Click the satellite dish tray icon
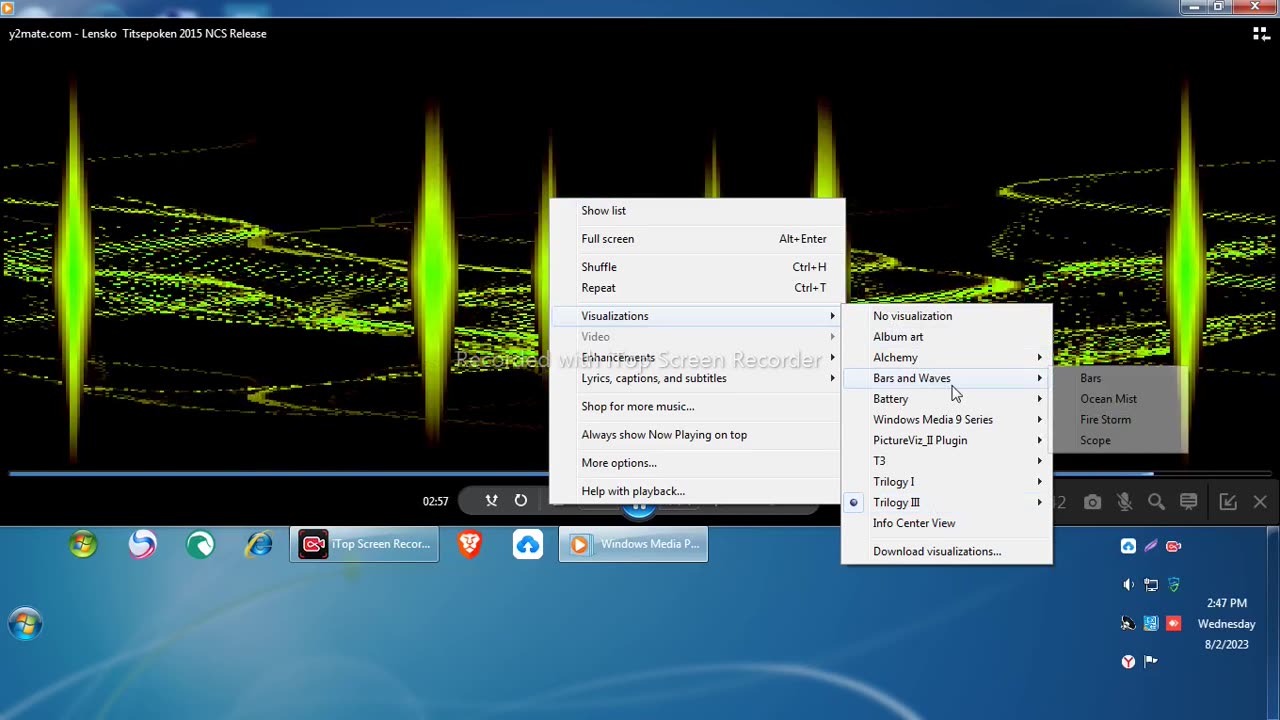1280x720 pixels. point(1128,623)
